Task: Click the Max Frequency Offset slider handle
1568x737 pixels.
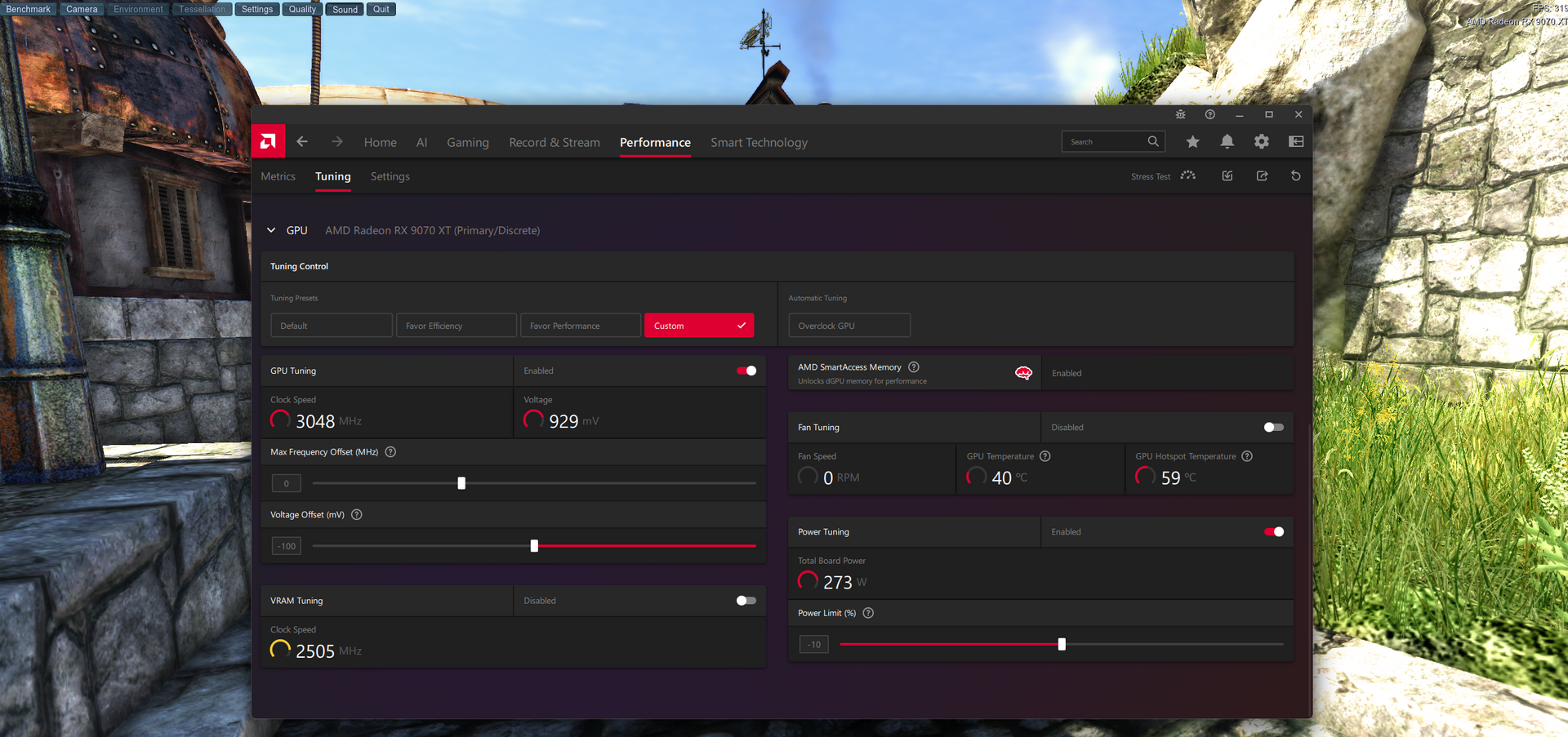Action: tap(461, 483)
